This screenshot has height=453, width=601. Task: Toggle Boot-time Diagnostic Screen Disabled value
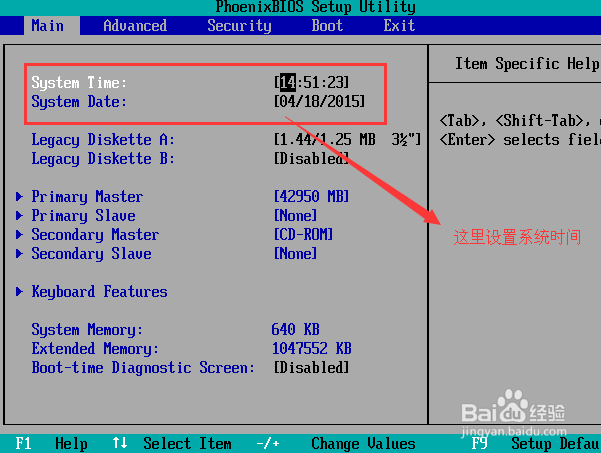(x=311, y=368)
